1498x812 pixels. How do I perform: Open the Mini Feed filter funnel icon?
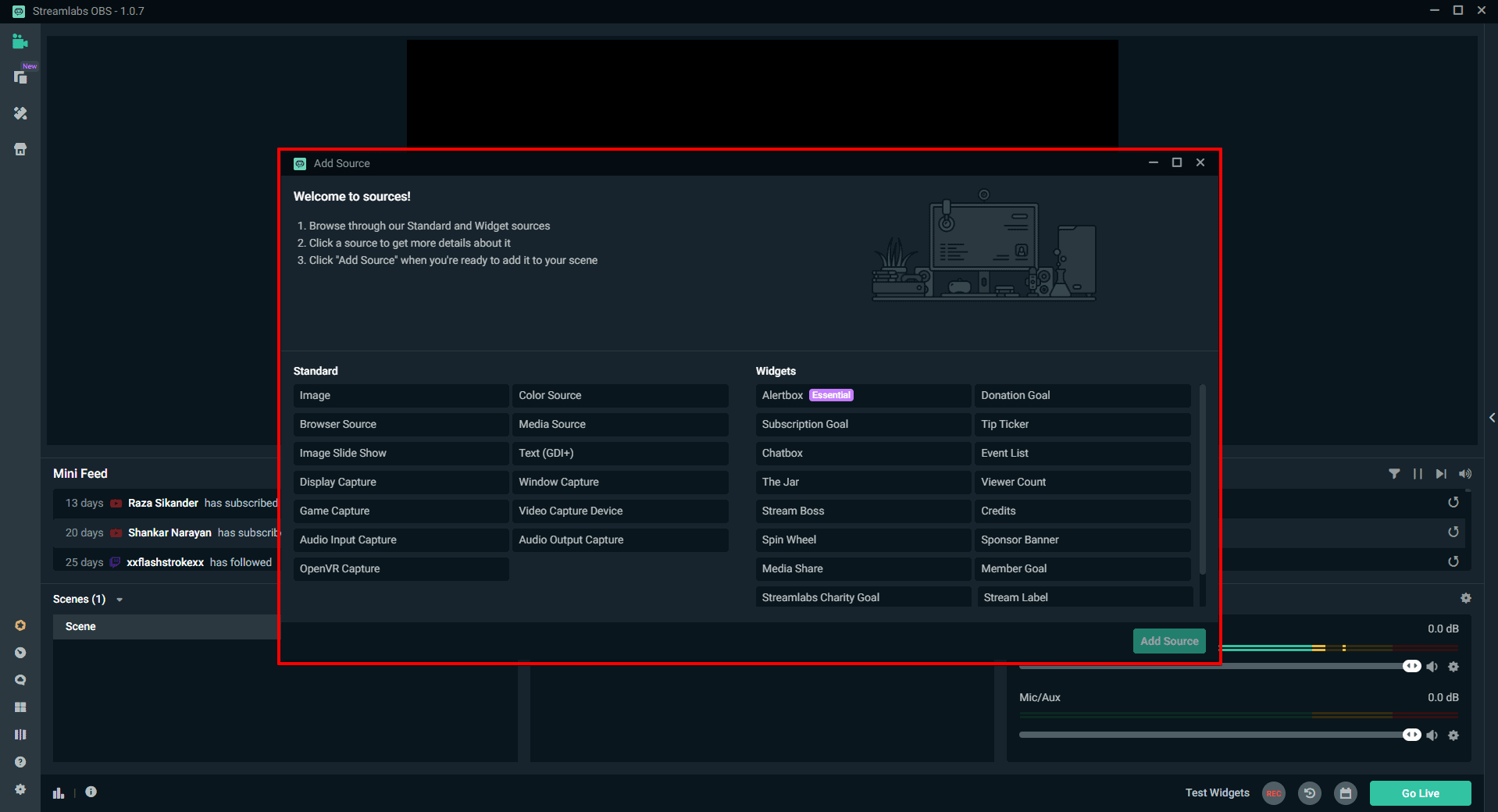click(x=1394, y=474)
